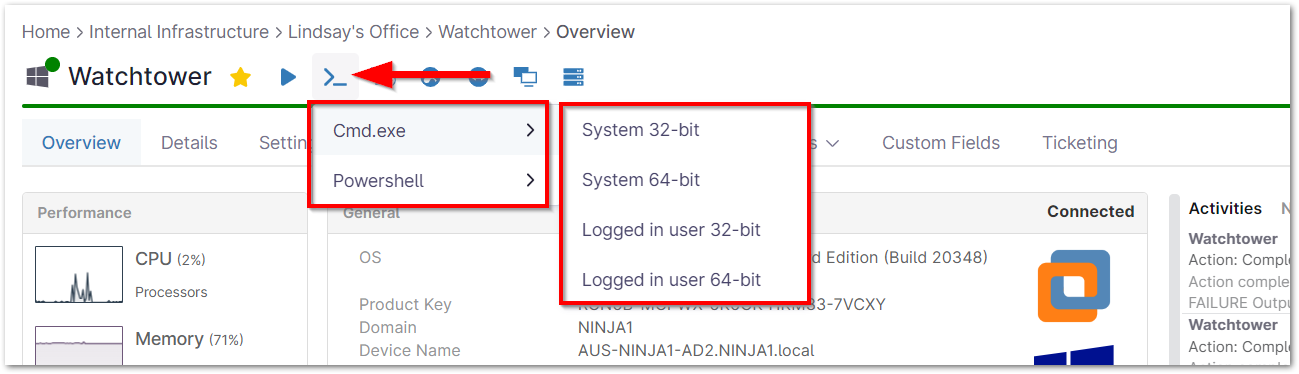Switch to the Details tab
The height and width of the screenshot is (374, 1299).
[x=189, y=143]
